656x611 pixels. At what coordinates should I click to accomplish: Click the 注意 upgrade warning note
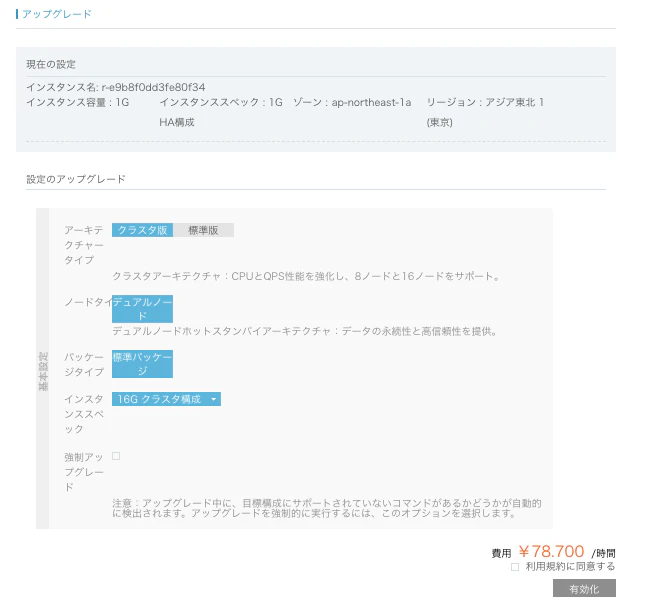click(327, 508)
